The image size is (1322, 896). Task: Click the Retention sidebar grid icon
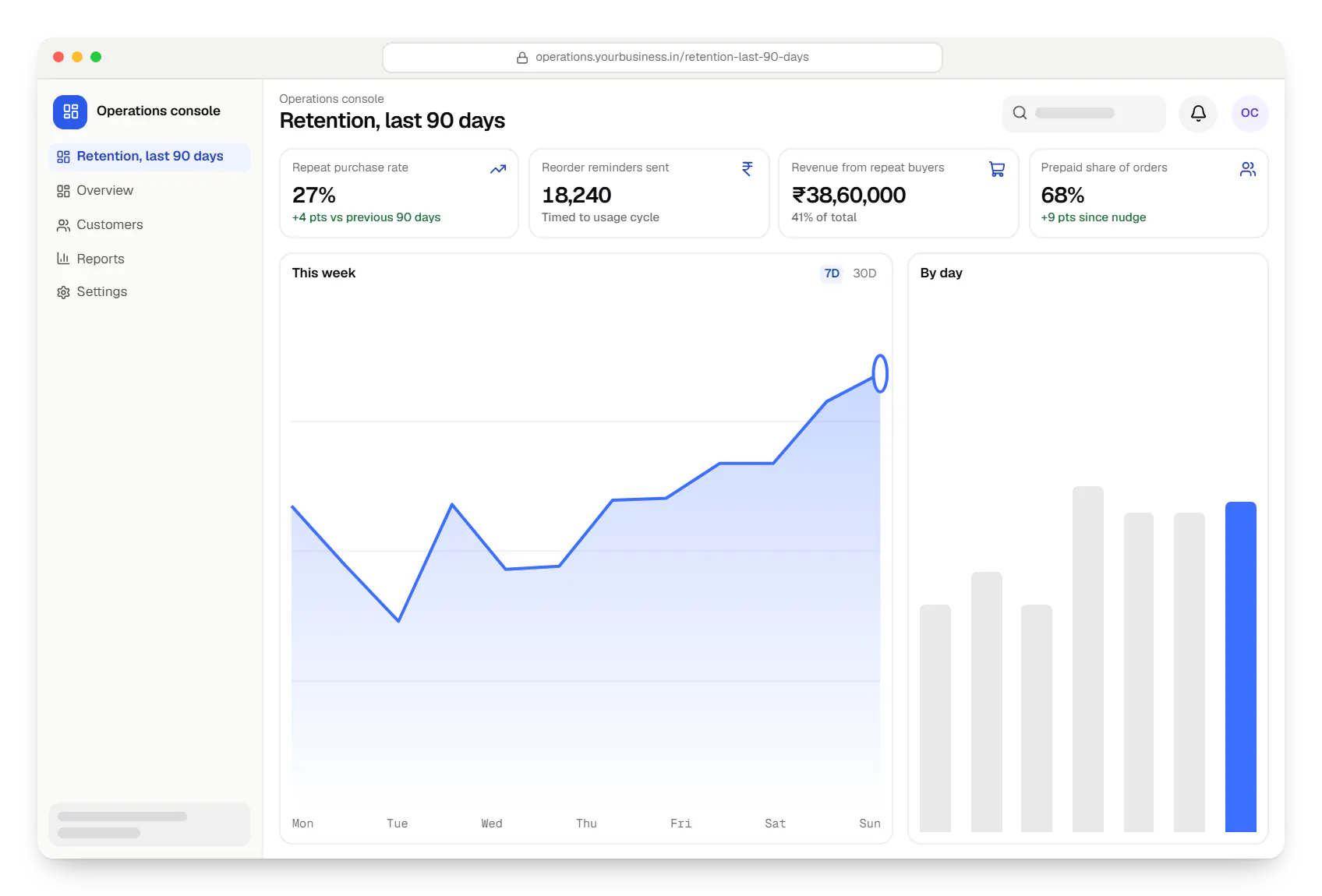pyautogui.click(x=63, y=157)
